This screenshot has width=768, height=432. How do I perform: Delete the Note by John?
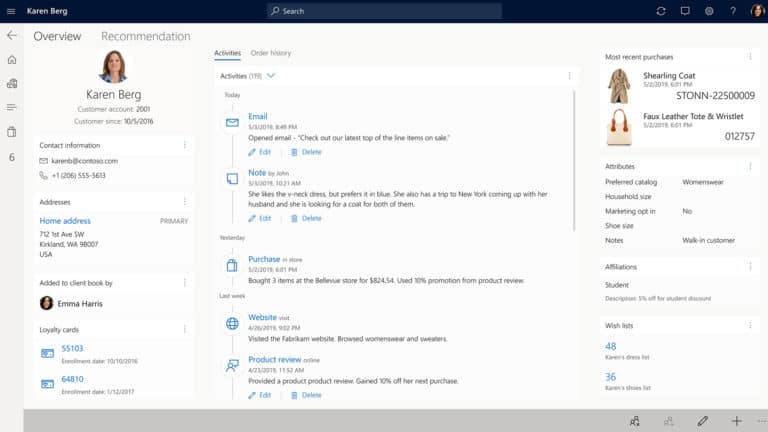306,218
